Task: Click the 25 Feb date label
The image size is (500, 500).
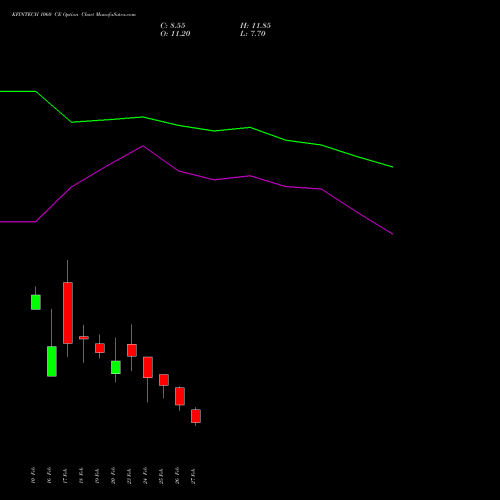Action: (x=161, y=475)
